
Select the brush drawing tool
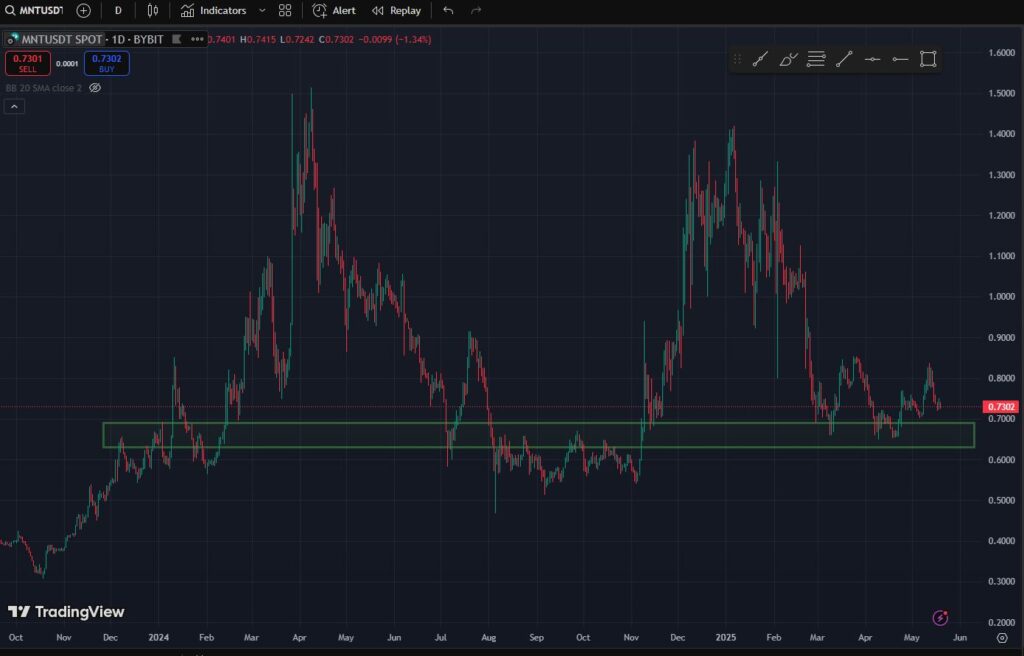click(787, 59)
